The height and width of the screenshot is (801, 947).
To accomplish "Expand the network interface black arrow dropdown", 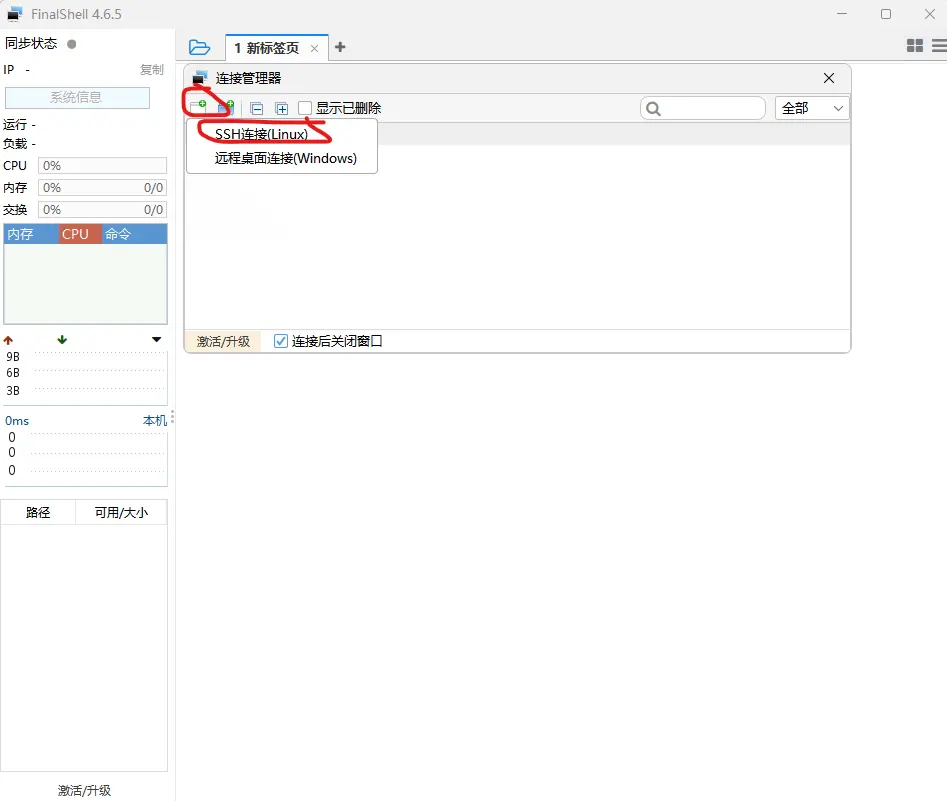I will (156, 340).
